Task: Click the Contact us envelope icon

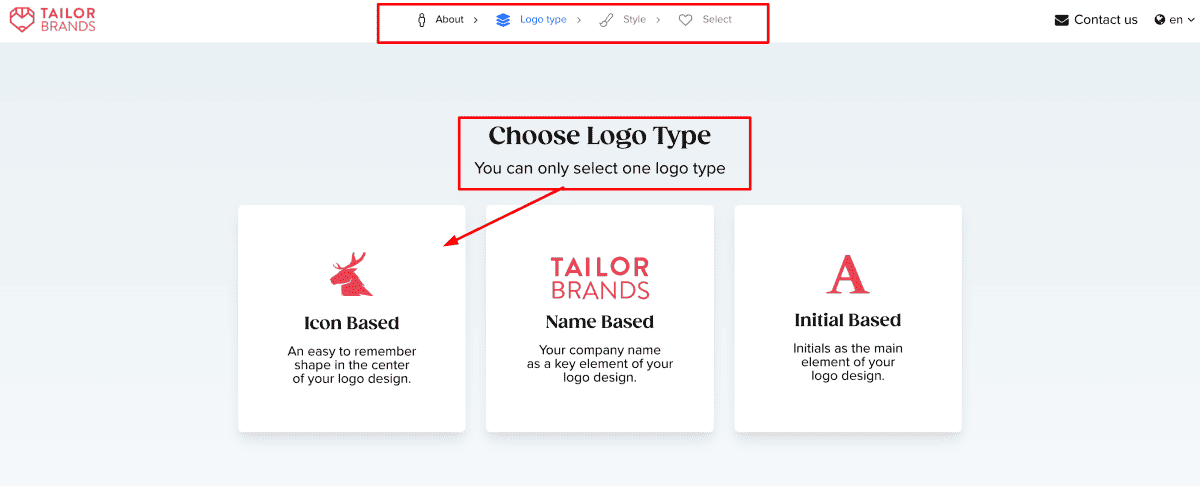Action: tap(1062, 20)
